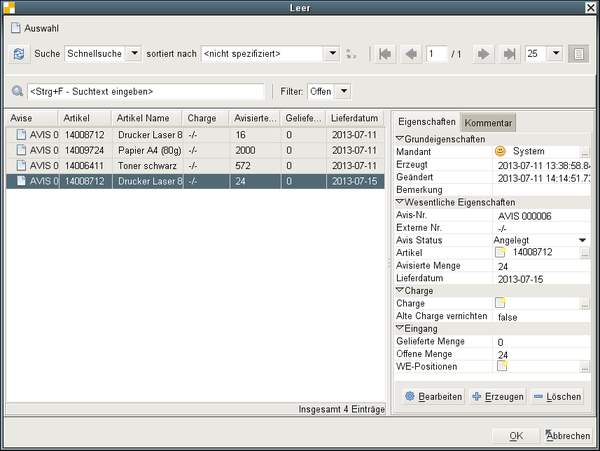Sort by the Avise column header

click(x=32, y=118)
